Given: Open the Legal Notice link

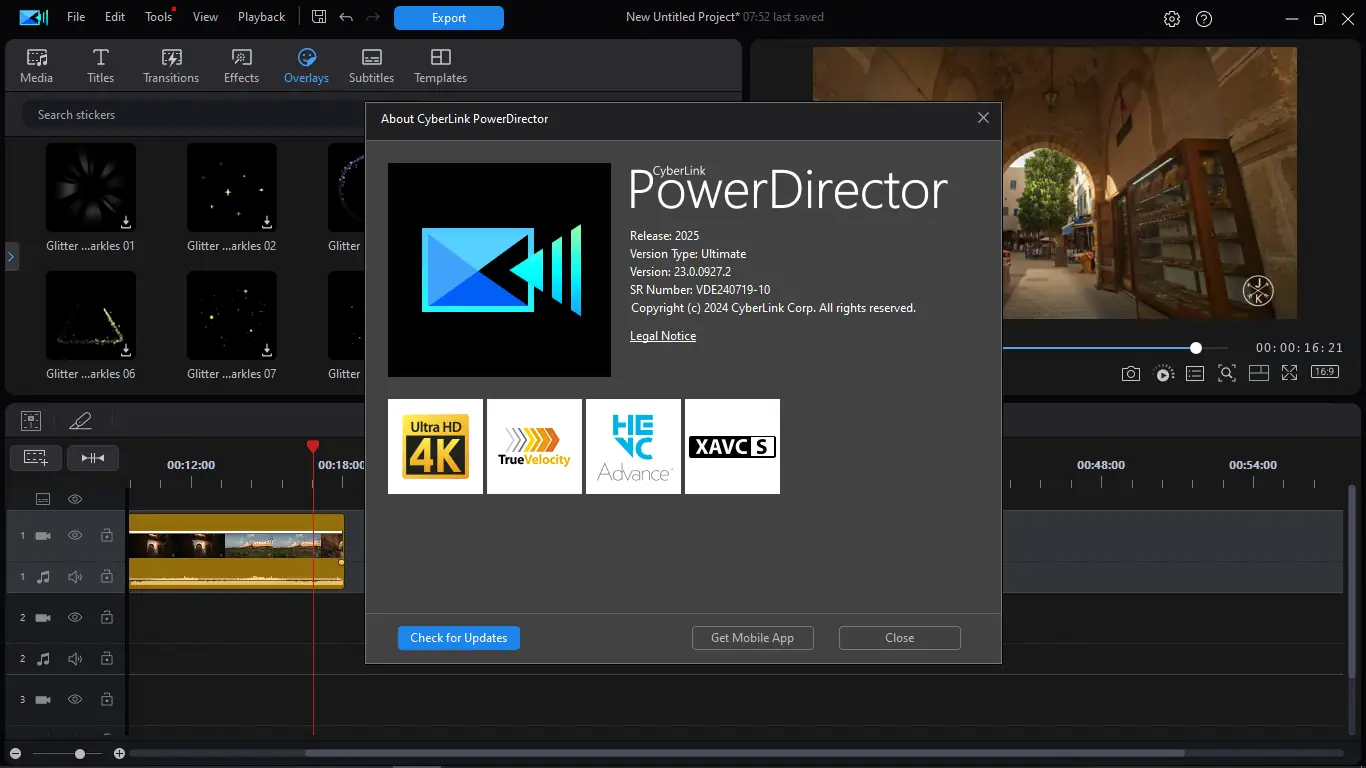Looking at the screenshot, I should coord(662,336).
